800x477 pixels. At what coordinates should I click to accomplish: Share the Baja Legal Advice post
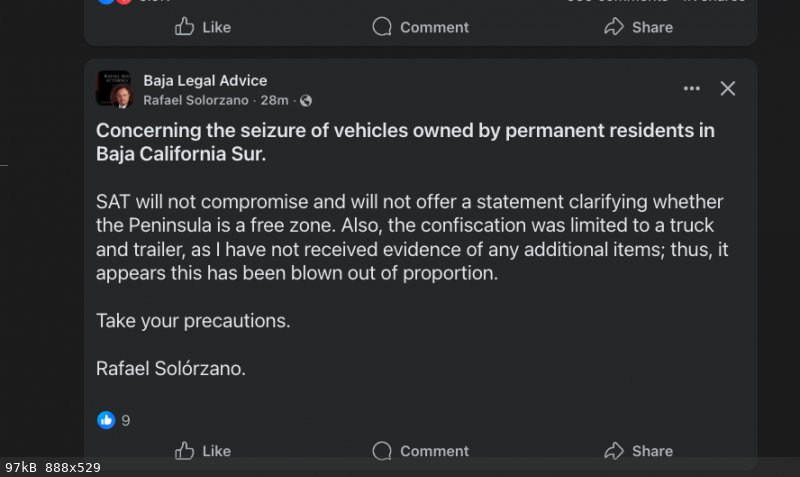[x=638, y=451]
